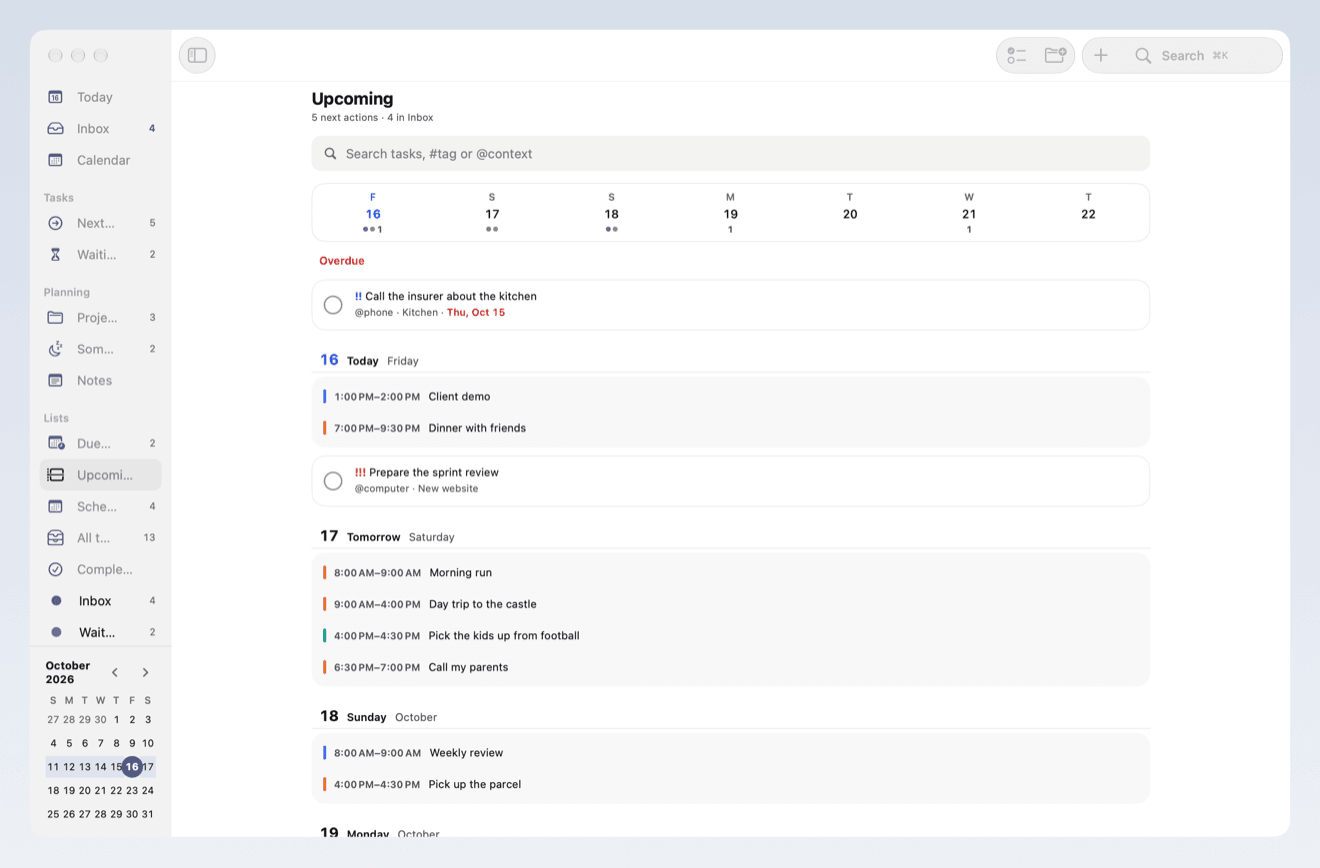Open the Due list
Image resolution: width=1320 pixels, height=868 pixels.
pyautogui.click(x=100, y=443)
